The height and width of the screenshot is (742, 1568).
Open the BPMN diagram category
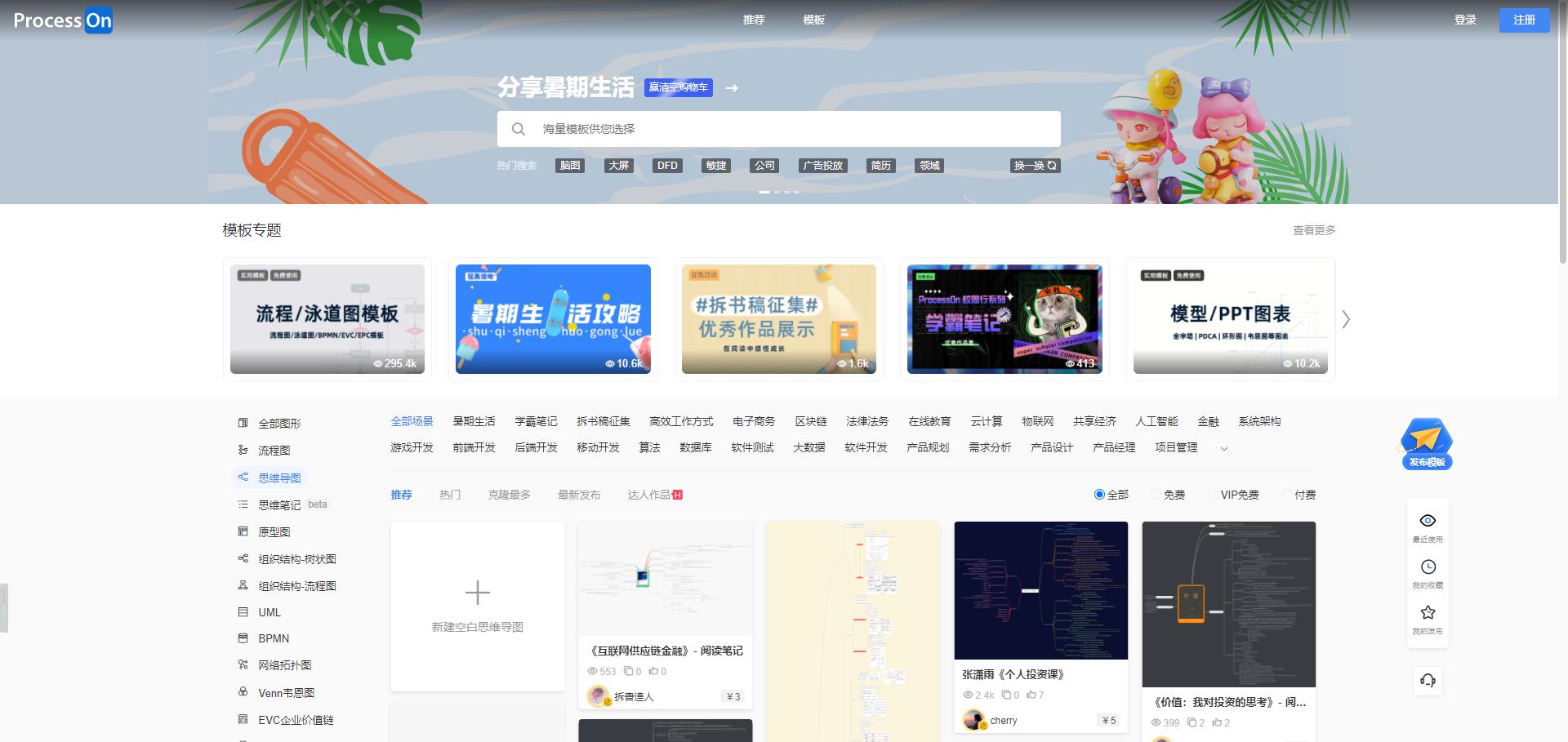(273, 638)
